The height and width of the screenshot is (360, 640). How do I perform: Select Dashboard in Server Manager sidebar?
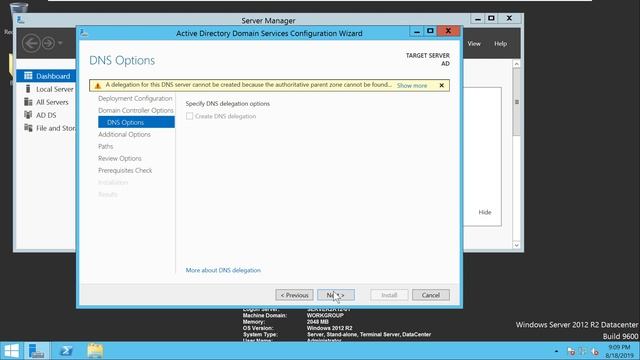point(46,76)
